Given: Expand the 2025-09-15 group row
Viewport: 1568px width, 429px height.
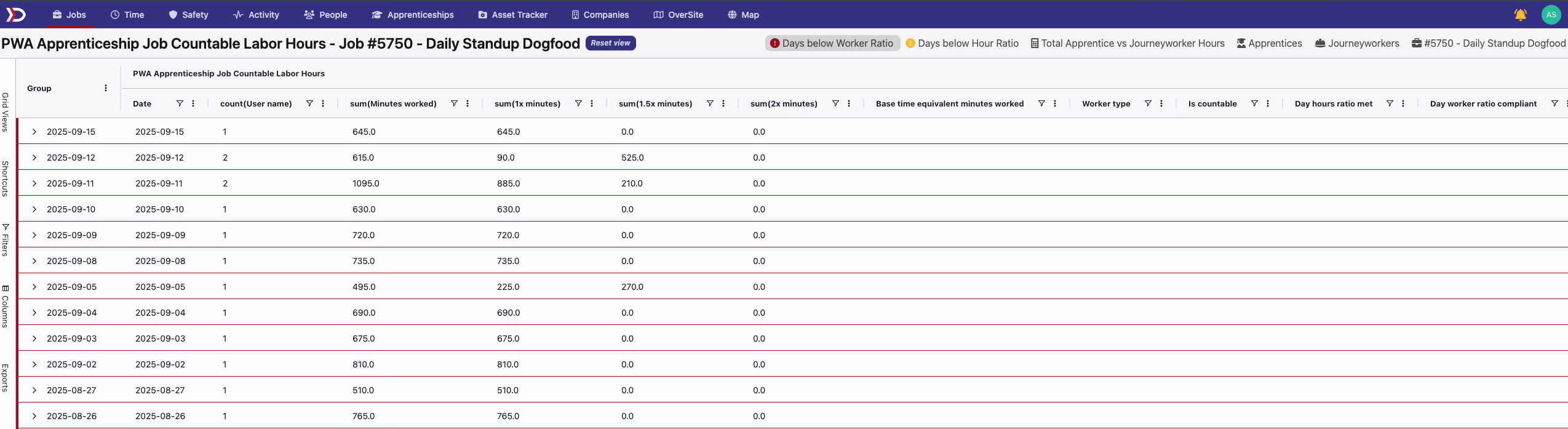Looking at the screenshot, I should (x=34, y=132).
